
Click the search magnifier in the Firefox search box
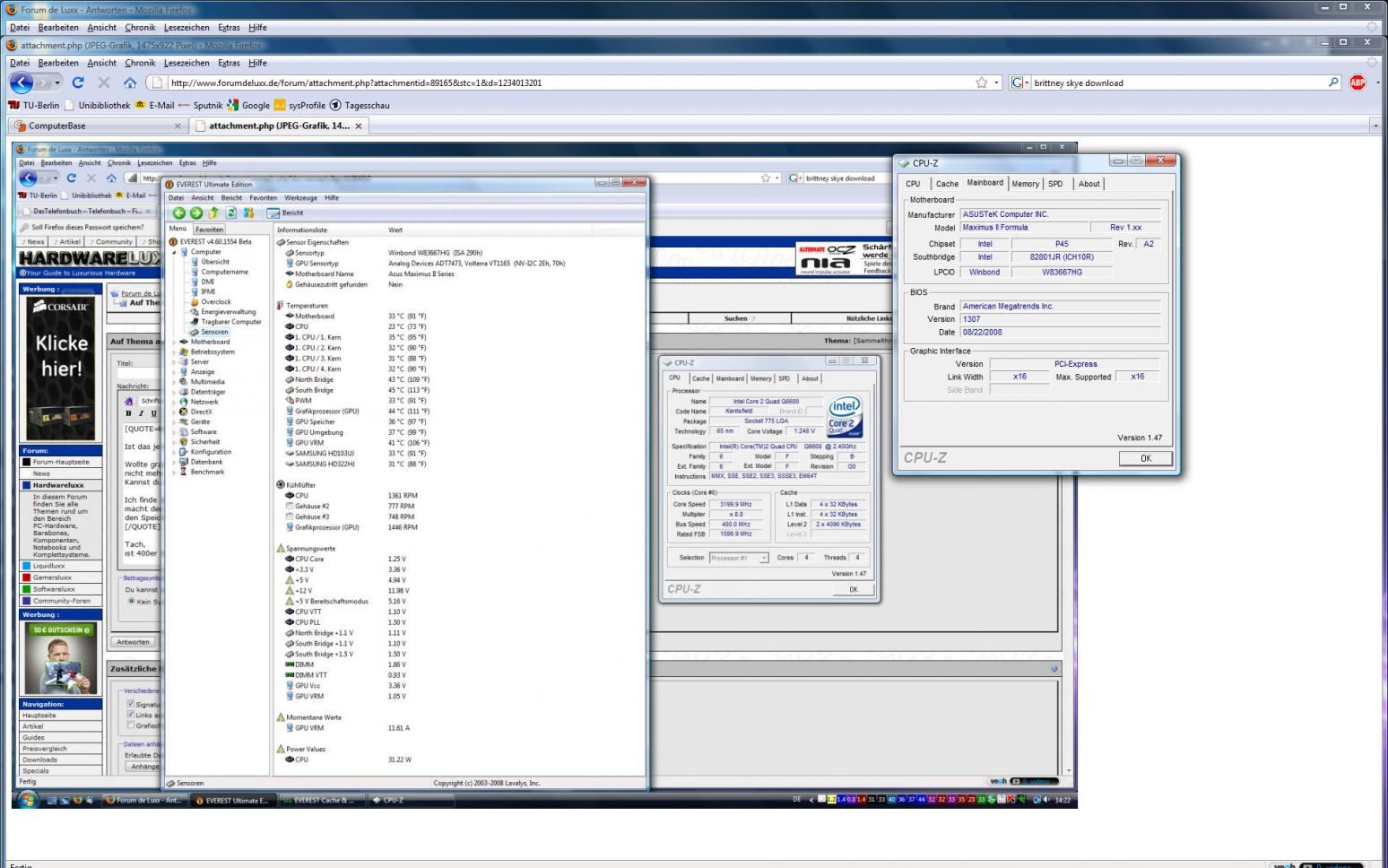pos(1334,82)
